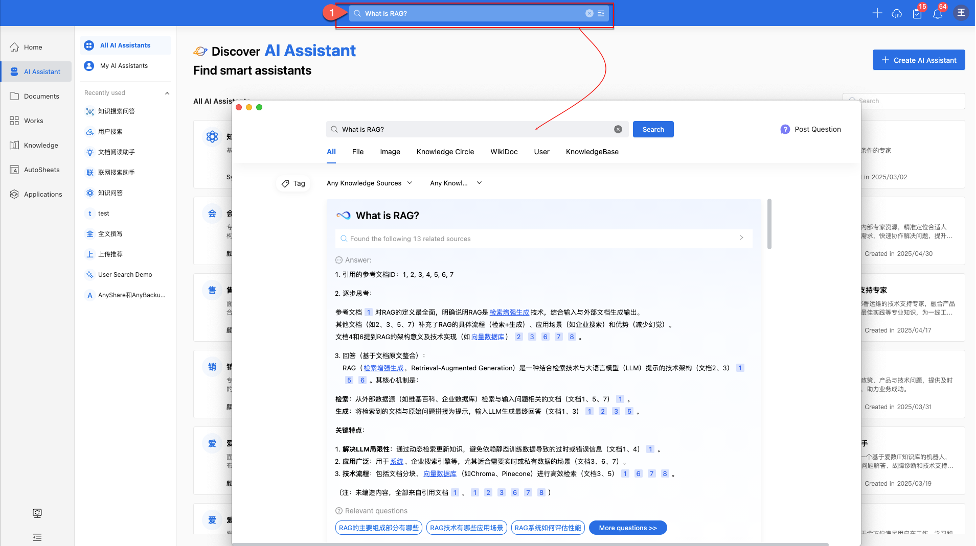Click the cloud upload icon in header

[x=898, y=13]
